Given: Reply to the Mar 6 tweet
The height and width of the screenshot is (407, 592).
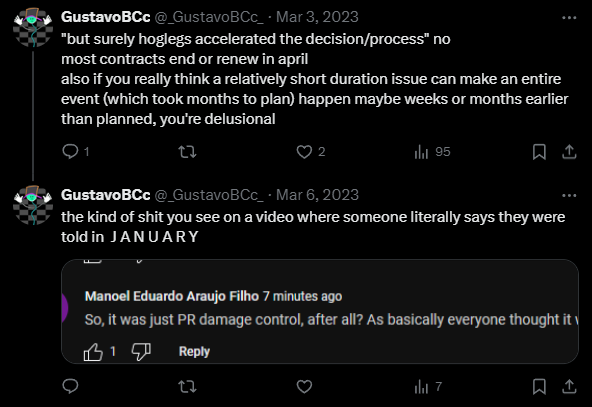Looking at the screenshot, I should point(70,387).
